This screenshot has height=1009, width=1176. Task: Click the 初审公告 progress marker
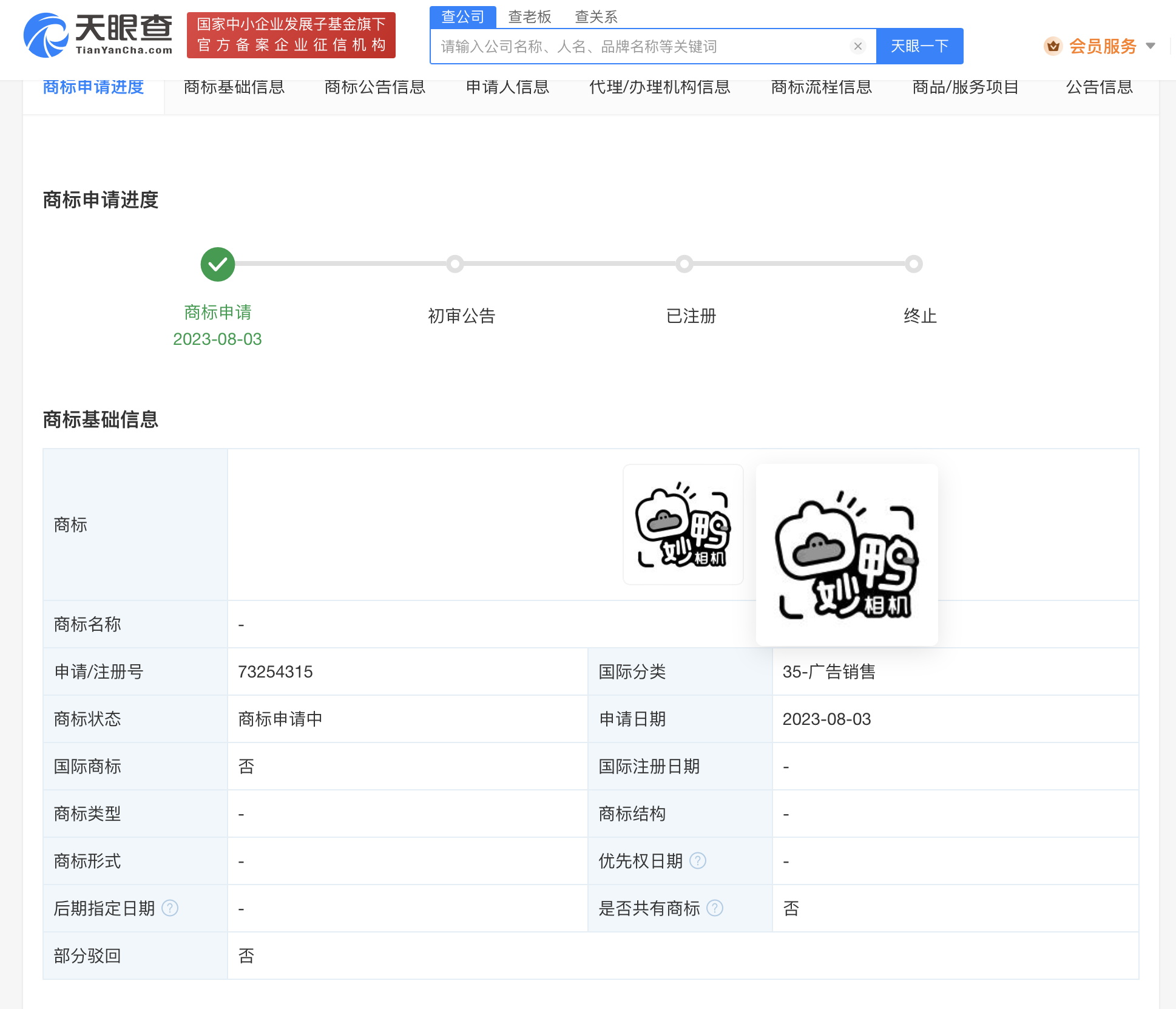(455, 264)
